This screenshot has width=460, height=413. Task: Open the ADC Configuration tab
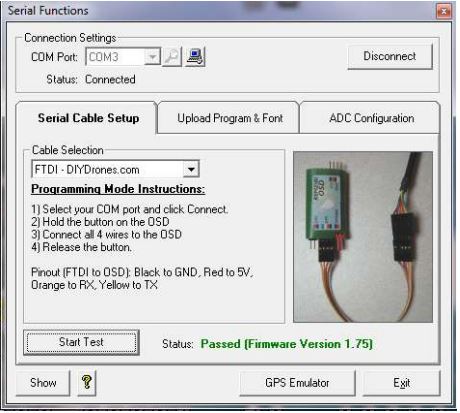coord(371,118)
